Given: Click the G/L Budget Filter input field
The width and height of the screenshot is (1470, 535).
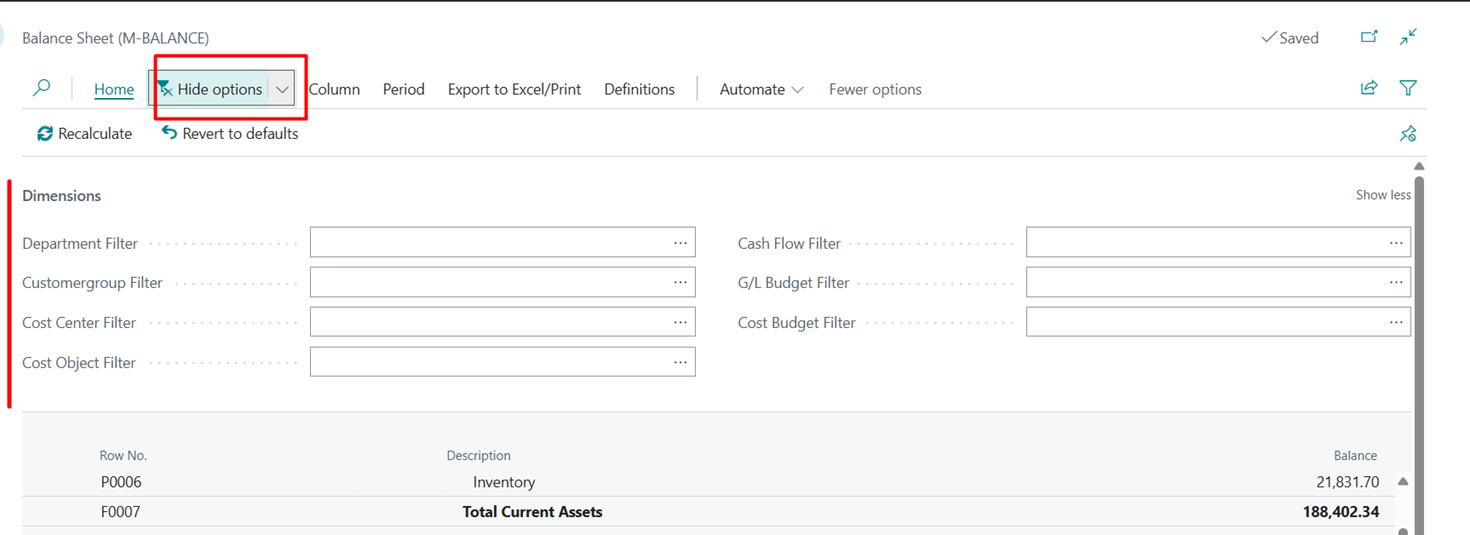Looking at the screenshot, I should click(x=1218, y=282).
